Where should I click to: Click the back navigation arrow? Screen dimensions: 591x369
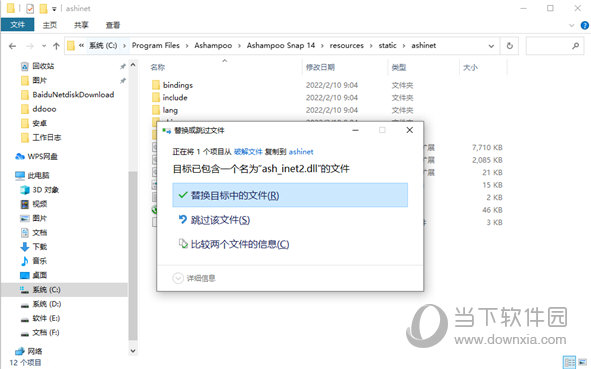[x=12, y=46]
